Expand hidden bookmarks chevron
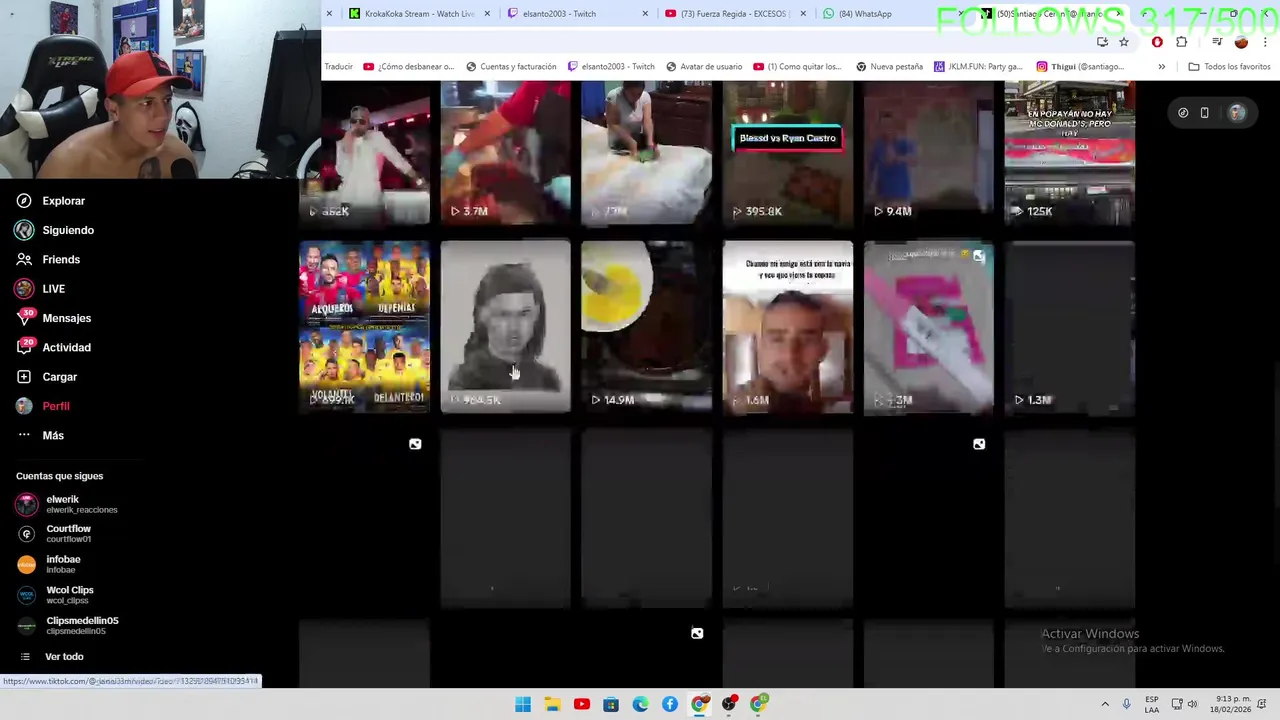 tap(1161, 67)
